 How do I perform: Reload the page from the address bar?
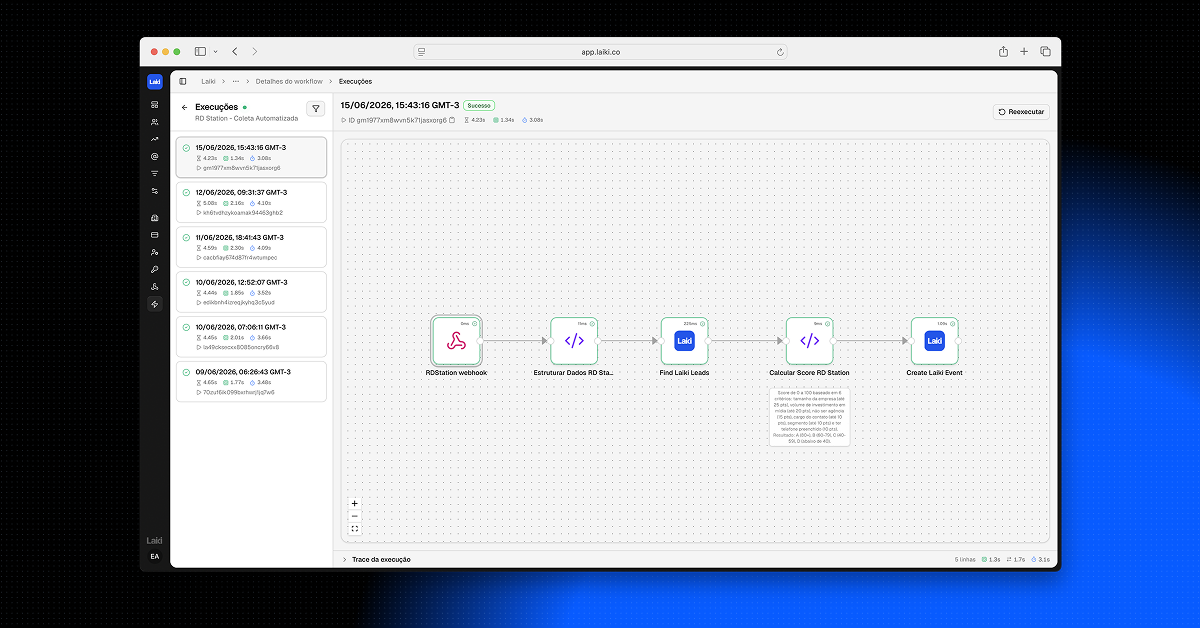click(x=780, y=51)
